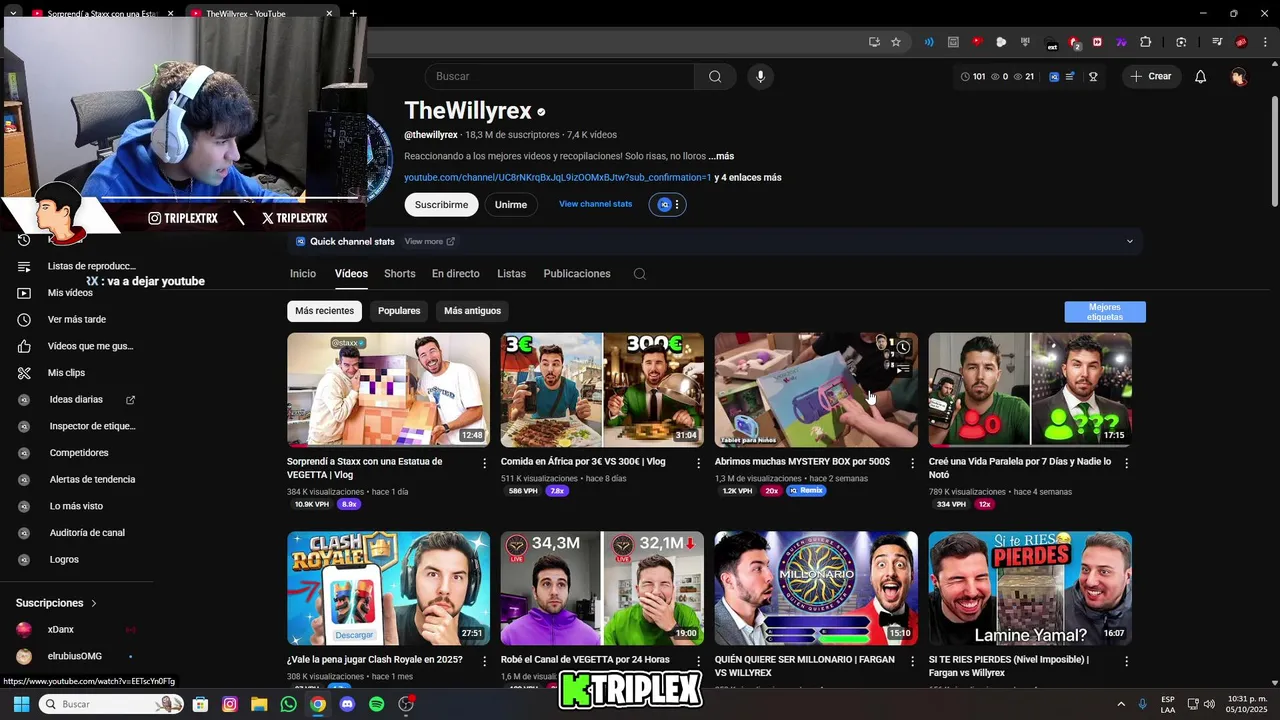The height and width of the screenshot is (720, 1280).
Task: Click the Suscribirme button
Action: click(x=441, y=204)
